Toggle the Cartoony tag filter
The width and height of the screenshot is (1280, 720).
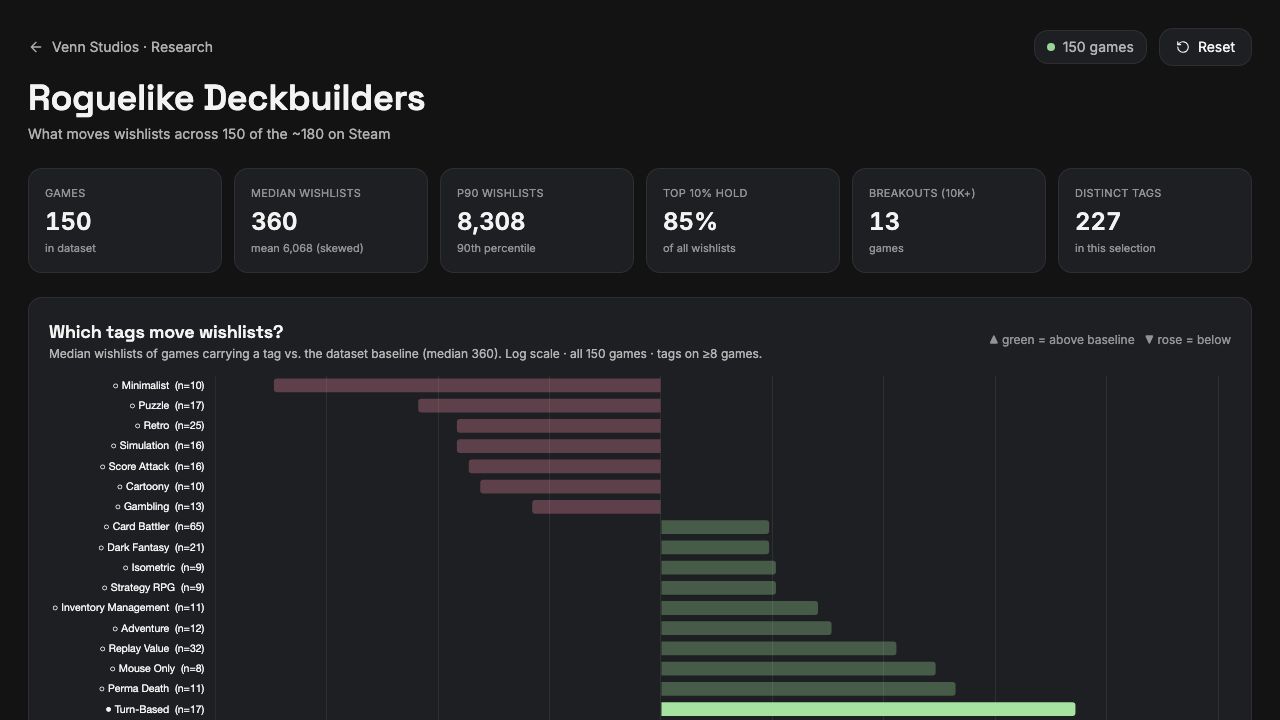point(160,486)
